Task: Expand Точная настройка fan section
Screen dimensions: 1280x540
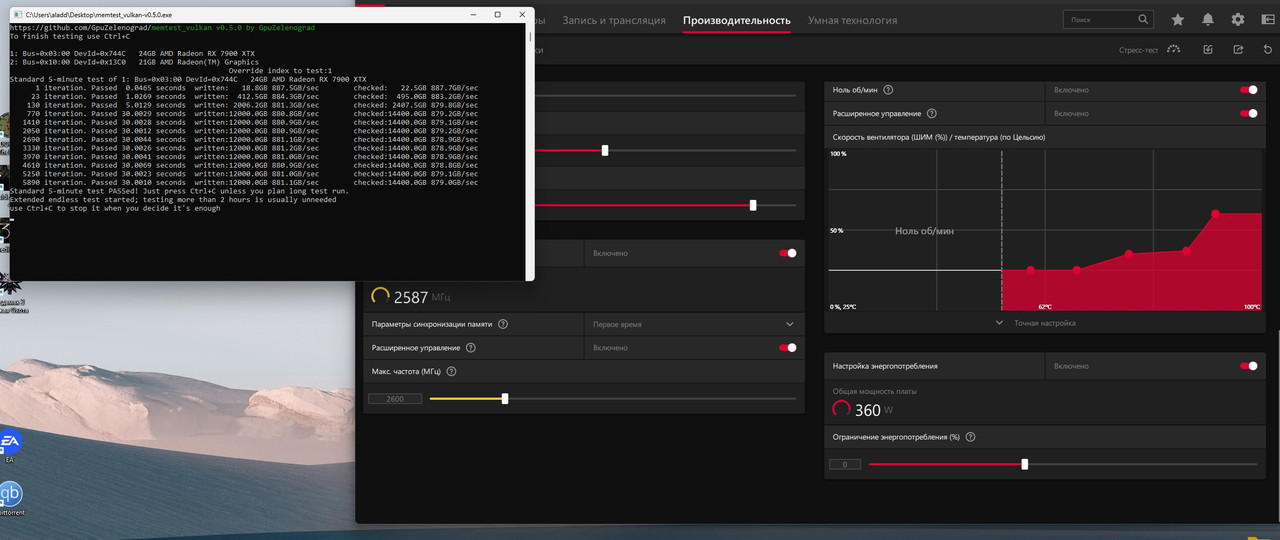Action: pyautogui.click(x=1036, y=323)
